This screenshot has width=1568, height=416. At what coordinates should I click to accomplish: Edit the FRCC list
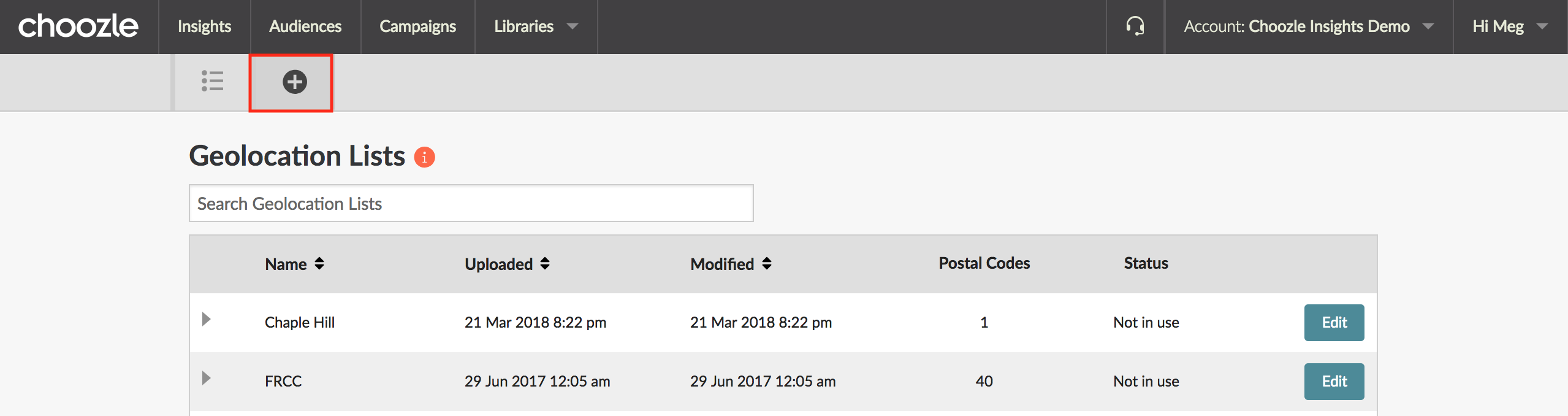[x=1334, y=382]
